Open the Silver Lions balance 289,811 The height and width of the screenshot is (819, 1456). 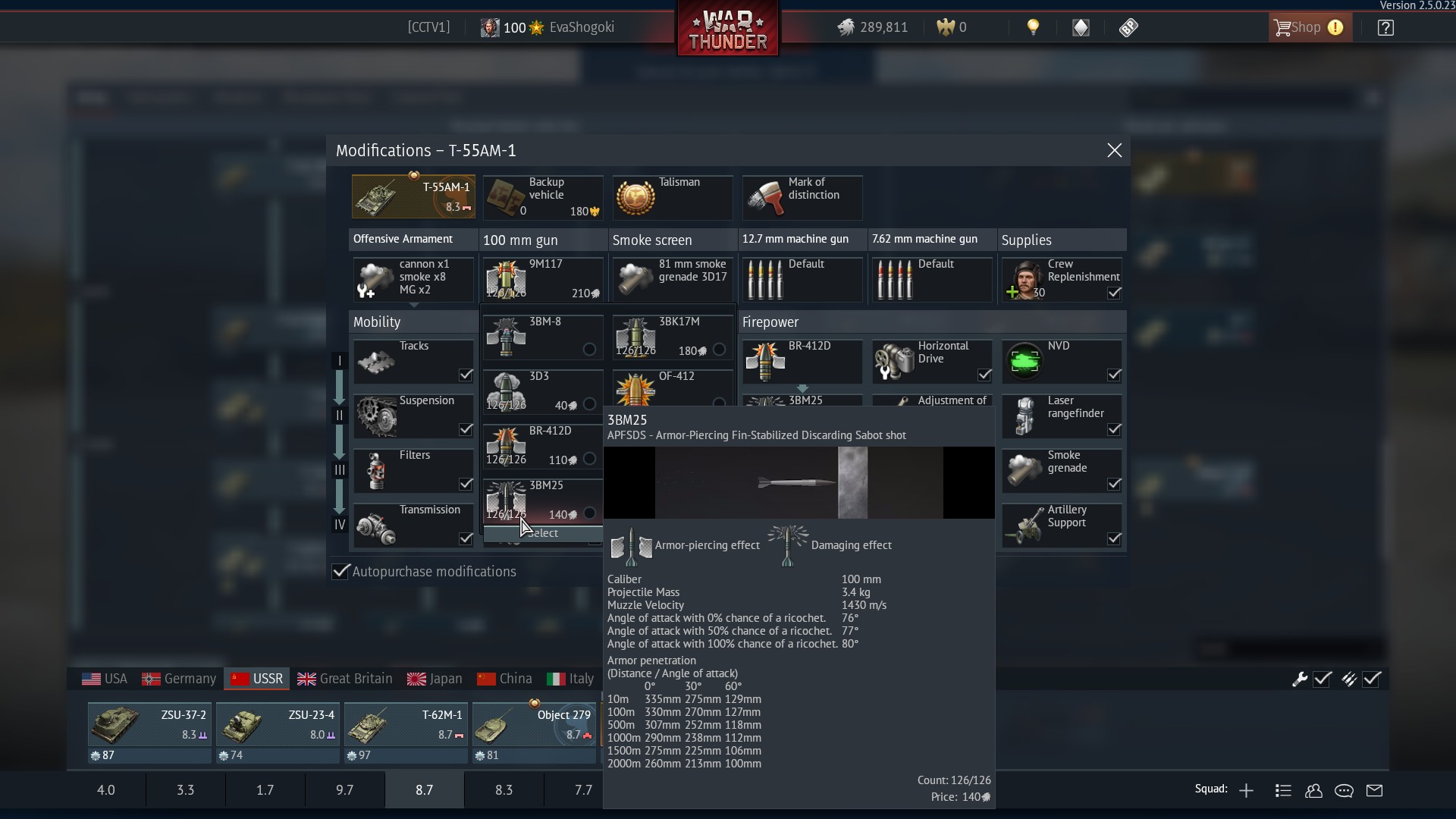872,27
